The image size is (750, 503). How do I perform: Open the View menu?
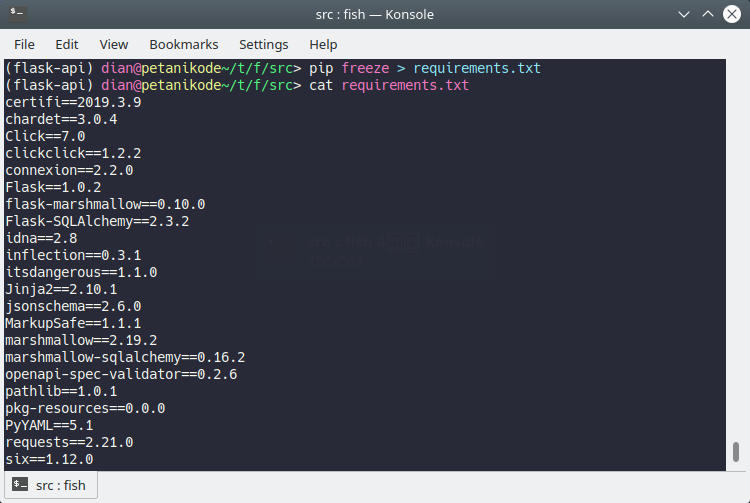[114, 44]
